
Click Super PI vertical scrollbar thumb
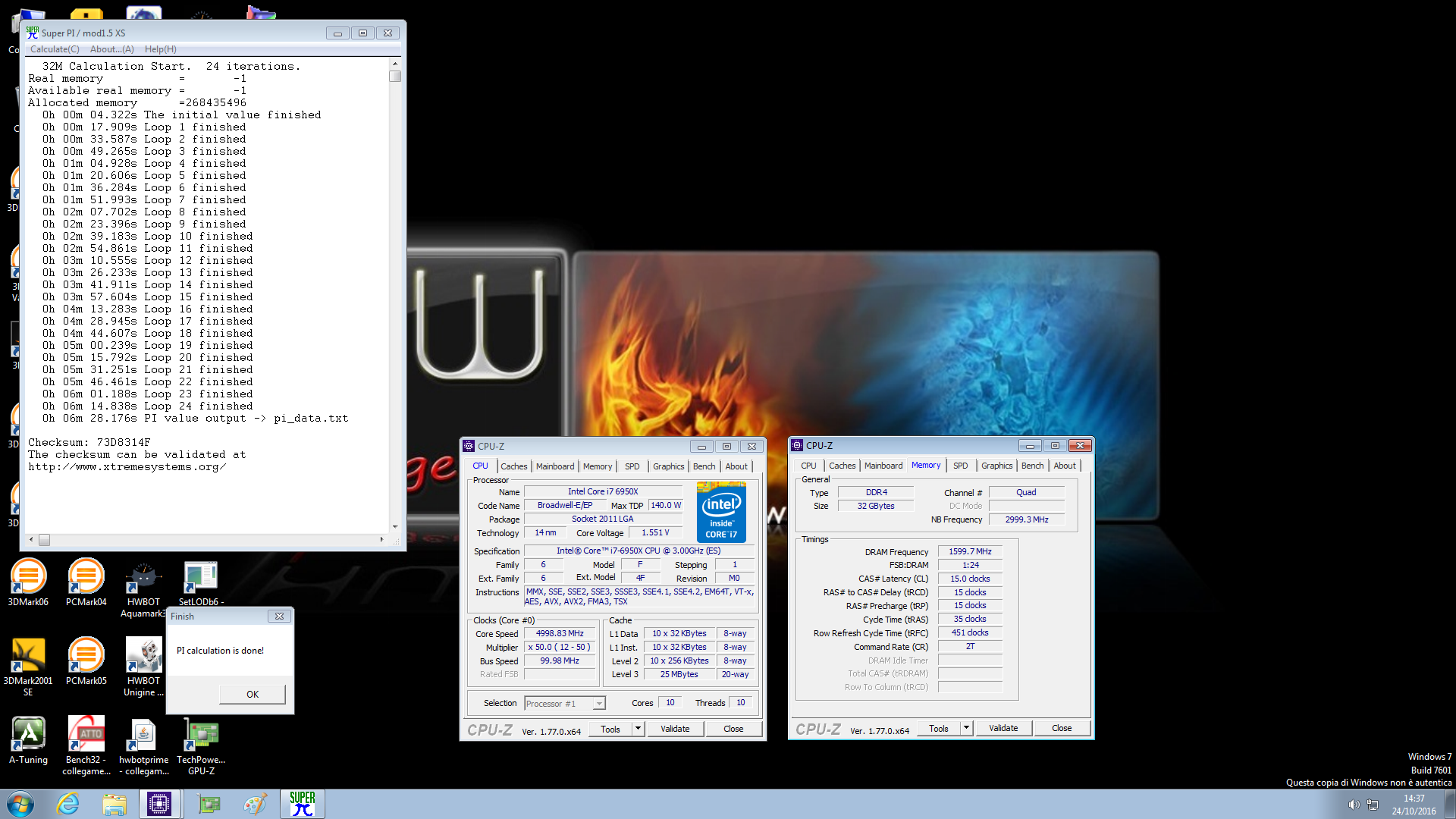tap(395, 76)
